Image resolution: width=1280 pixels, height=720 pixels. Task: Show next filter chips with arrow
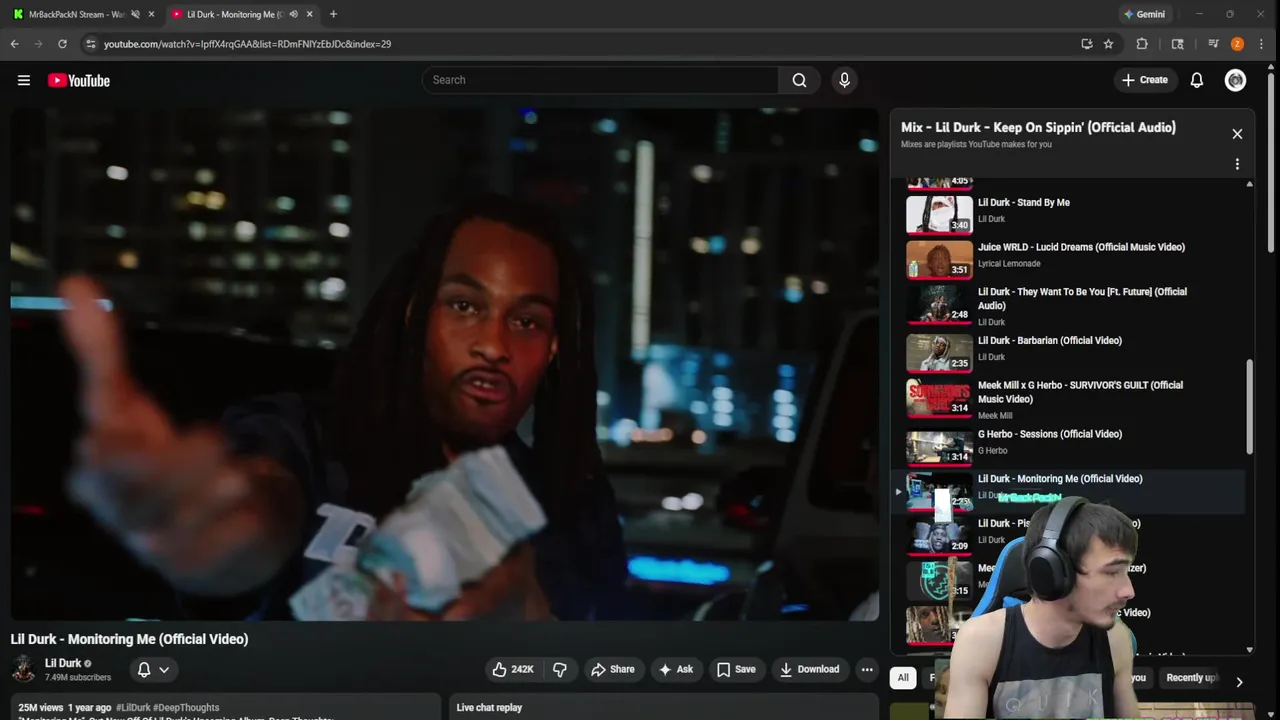1239,682
